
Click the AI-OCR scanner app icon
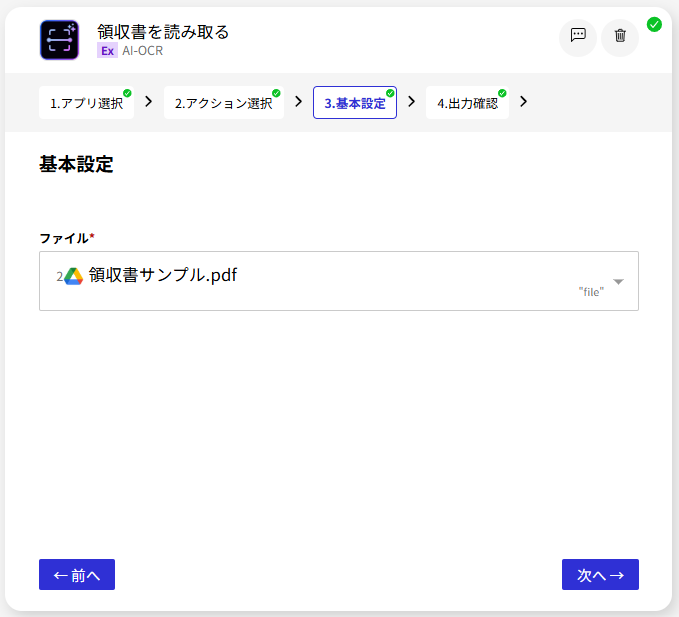tap(59, 40)
